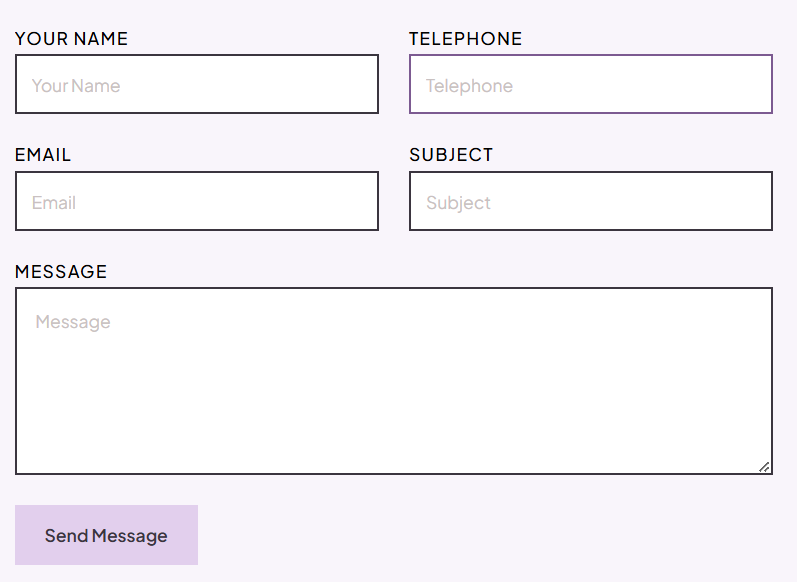Submit the form with the lavender button
The height and width of the screenshot is (582, 797).
point(106,535)
